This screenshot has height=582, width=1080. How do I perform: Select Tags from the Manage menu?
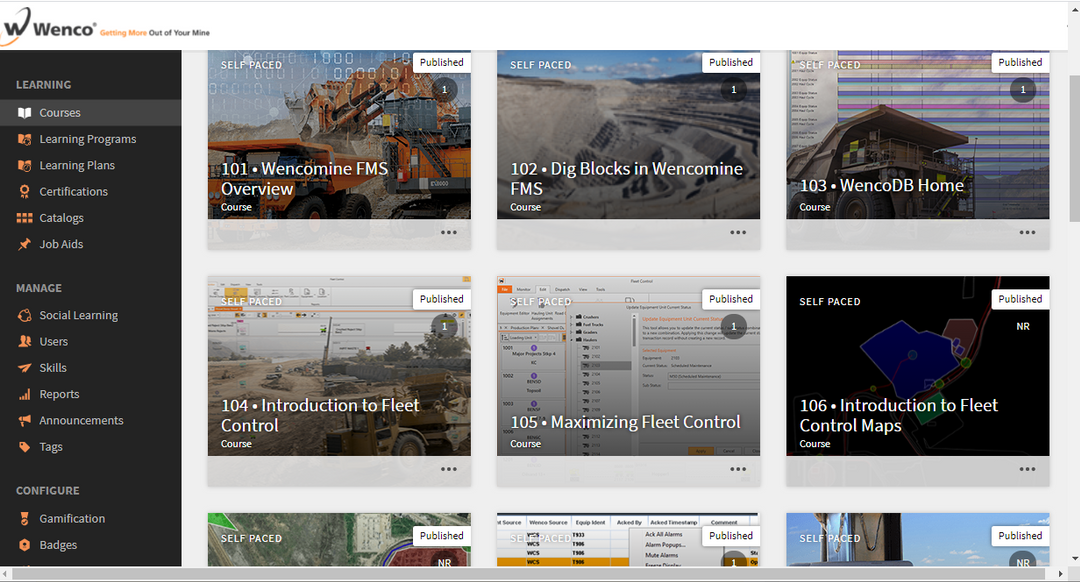click(24, 446)
